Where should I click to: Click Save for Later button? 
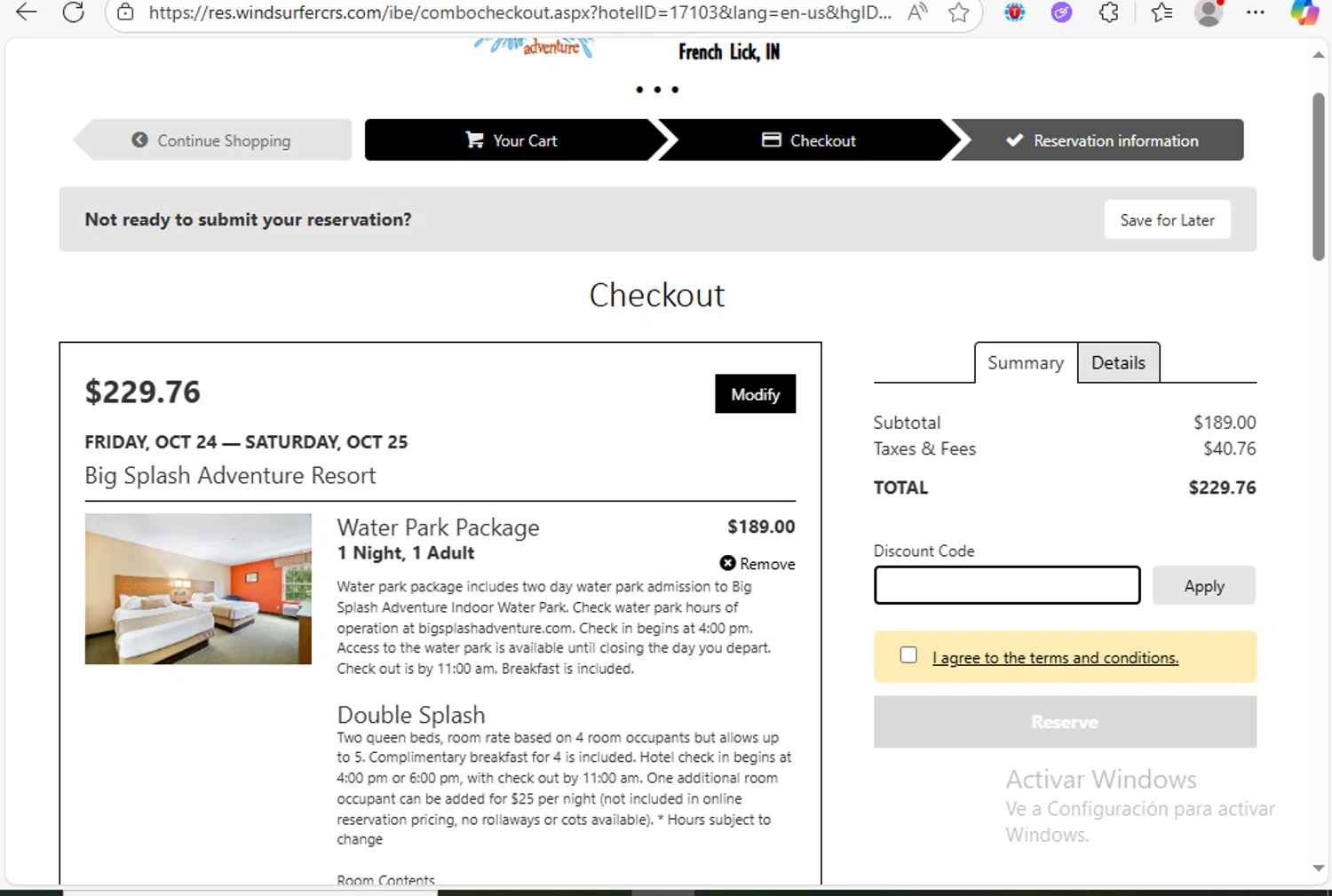click(1167, 220)
